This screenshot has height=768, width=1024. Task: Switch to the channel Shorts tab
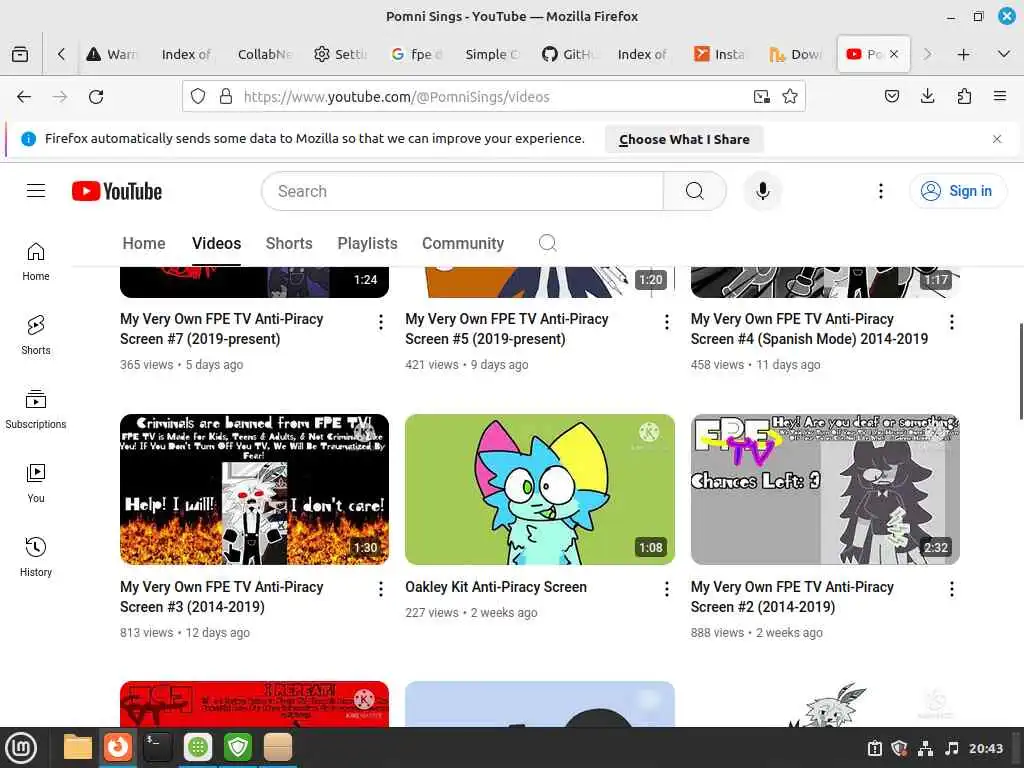tap(289, 244)
